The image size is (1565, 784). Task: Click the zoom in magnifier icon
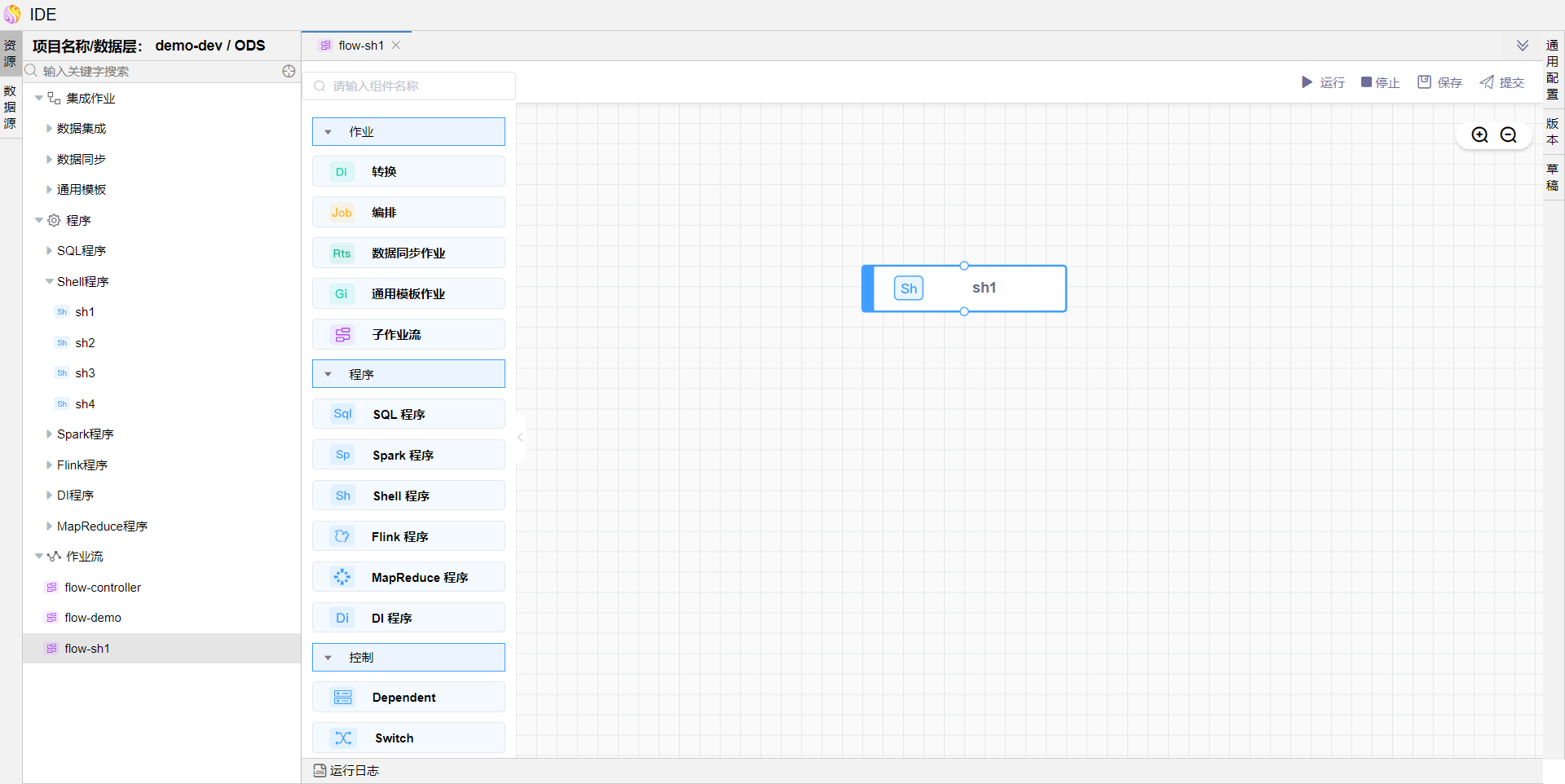pyautogui.click(x=1479, y=135)
